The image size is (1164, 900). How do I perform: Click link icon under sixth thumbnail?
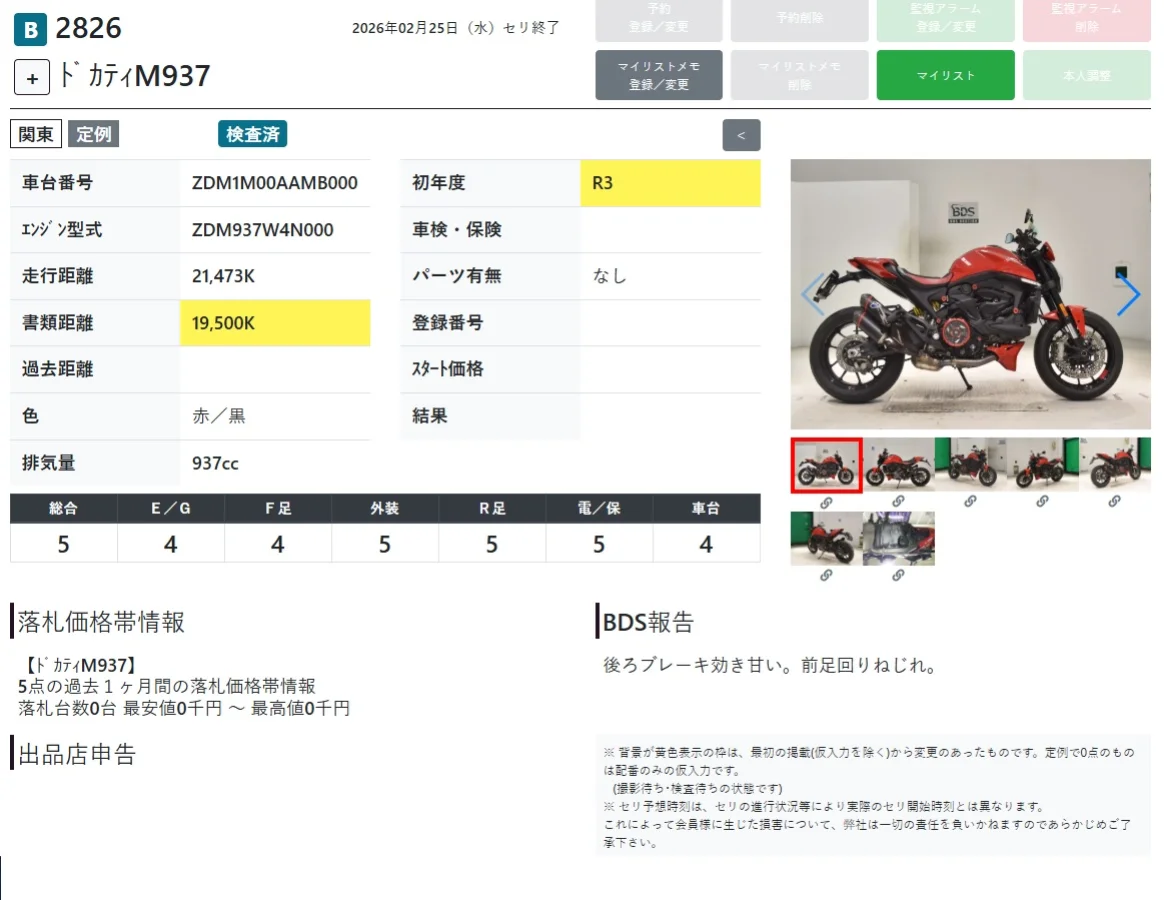pyautogui.click(x=826, y=575)
